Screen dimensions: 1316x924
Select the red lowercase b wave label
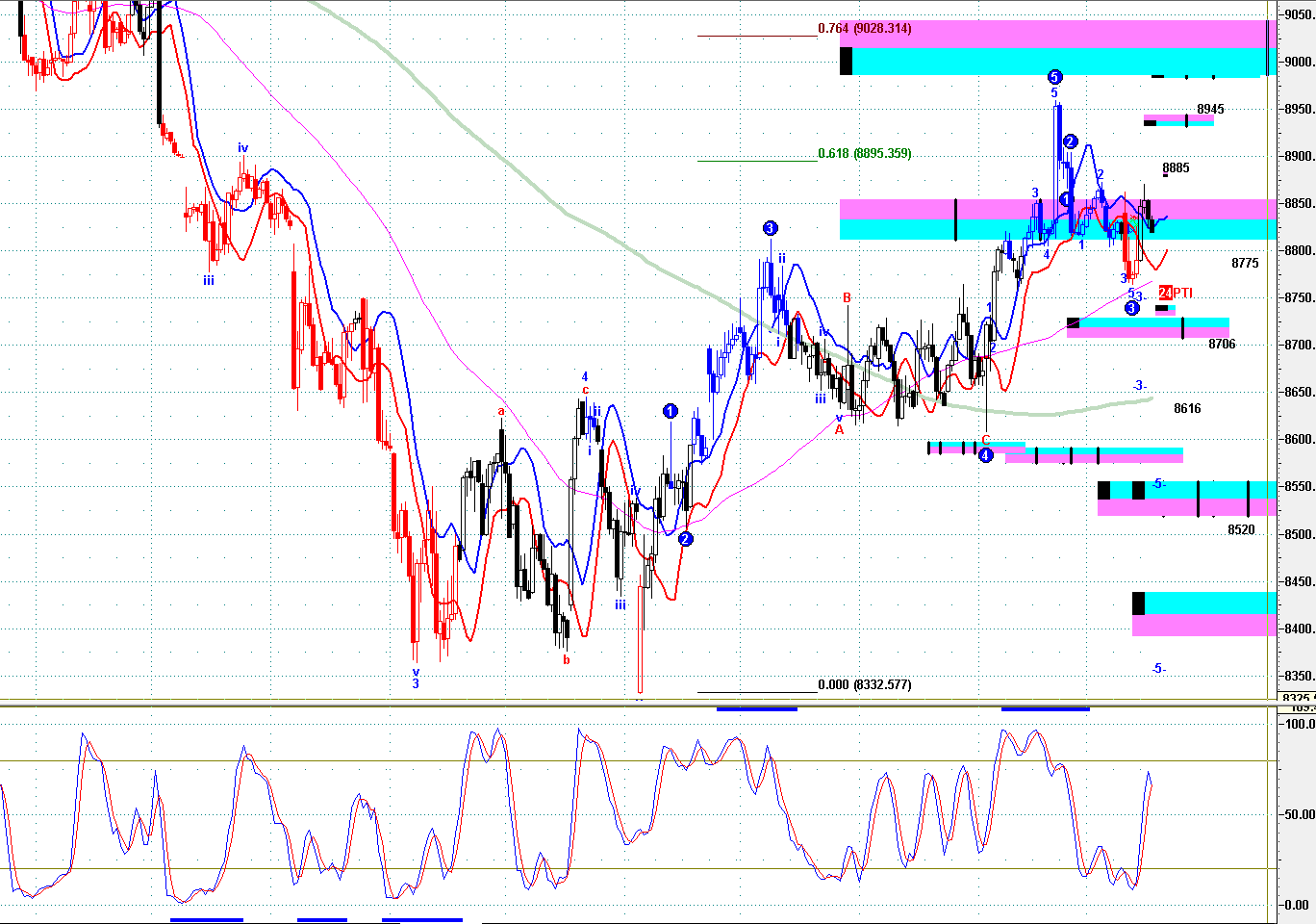(567, 660)
